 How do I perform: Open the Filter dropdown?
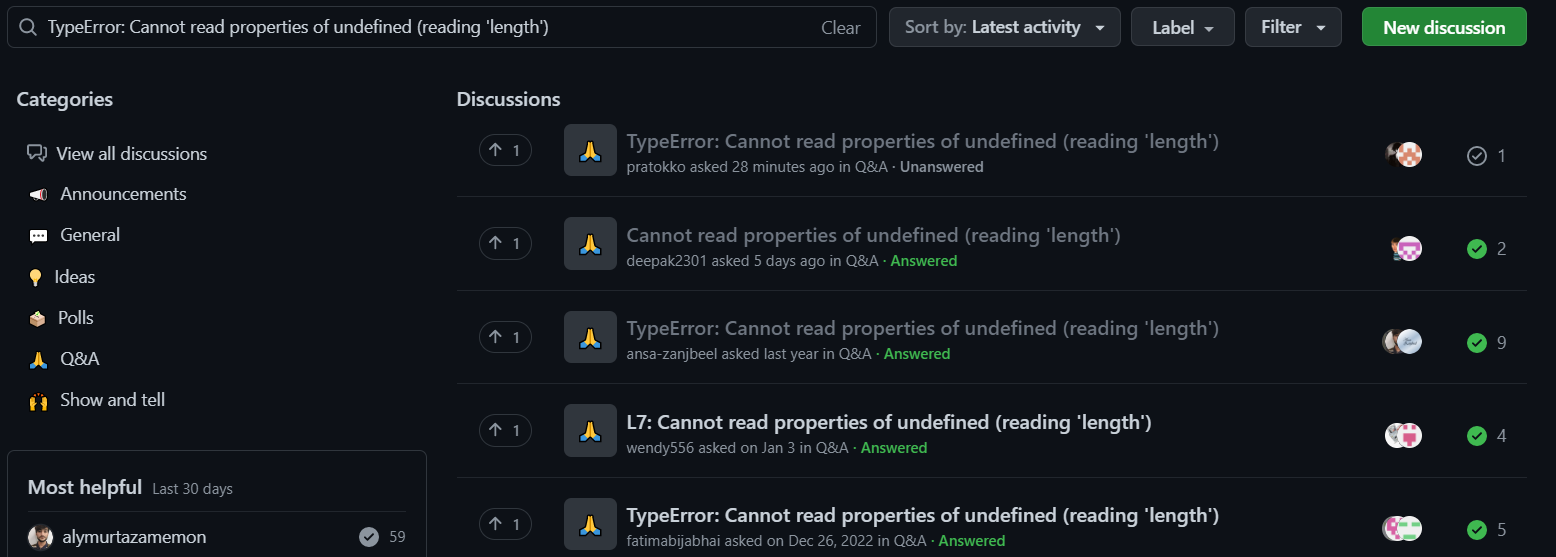pyautogui.click(x=1293, y=27)
